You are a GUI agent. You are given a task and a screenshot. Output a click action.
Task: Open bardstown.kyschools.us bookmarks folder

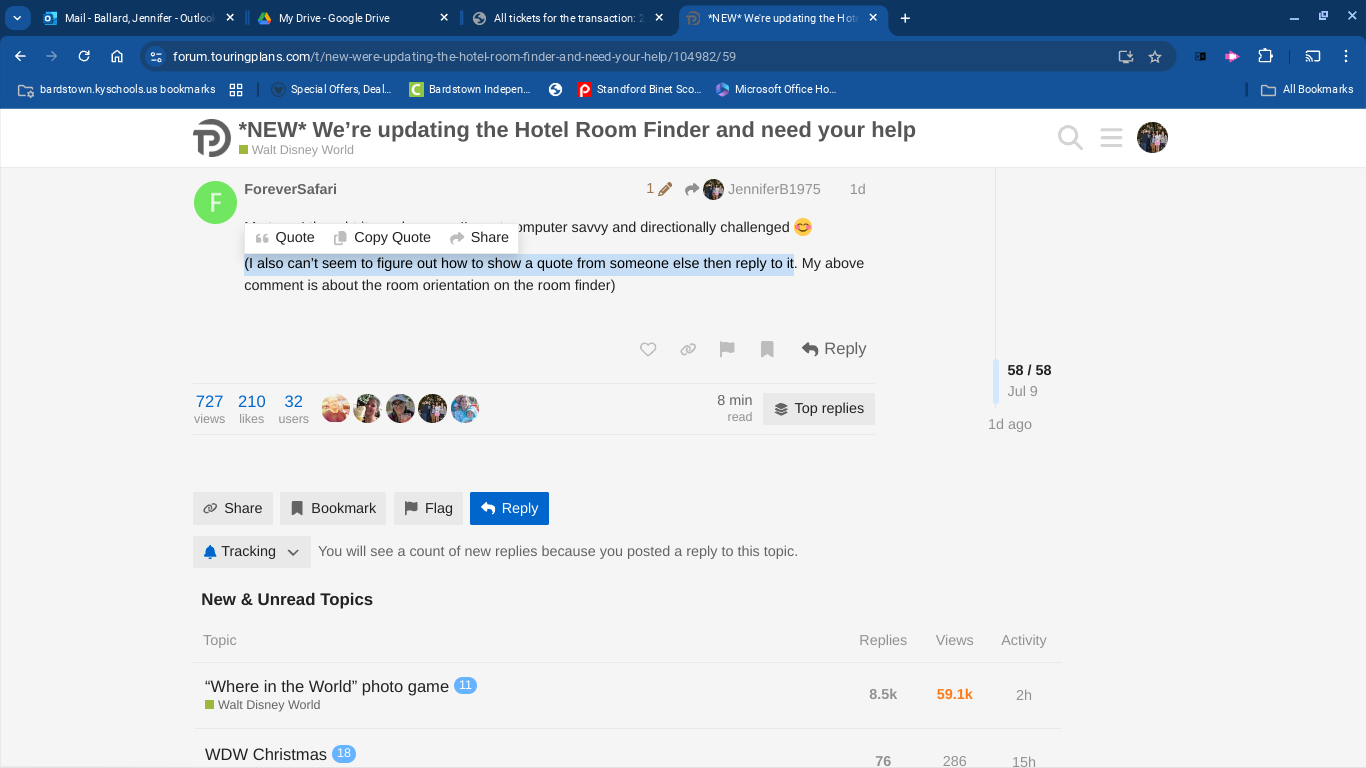point(117,89)
